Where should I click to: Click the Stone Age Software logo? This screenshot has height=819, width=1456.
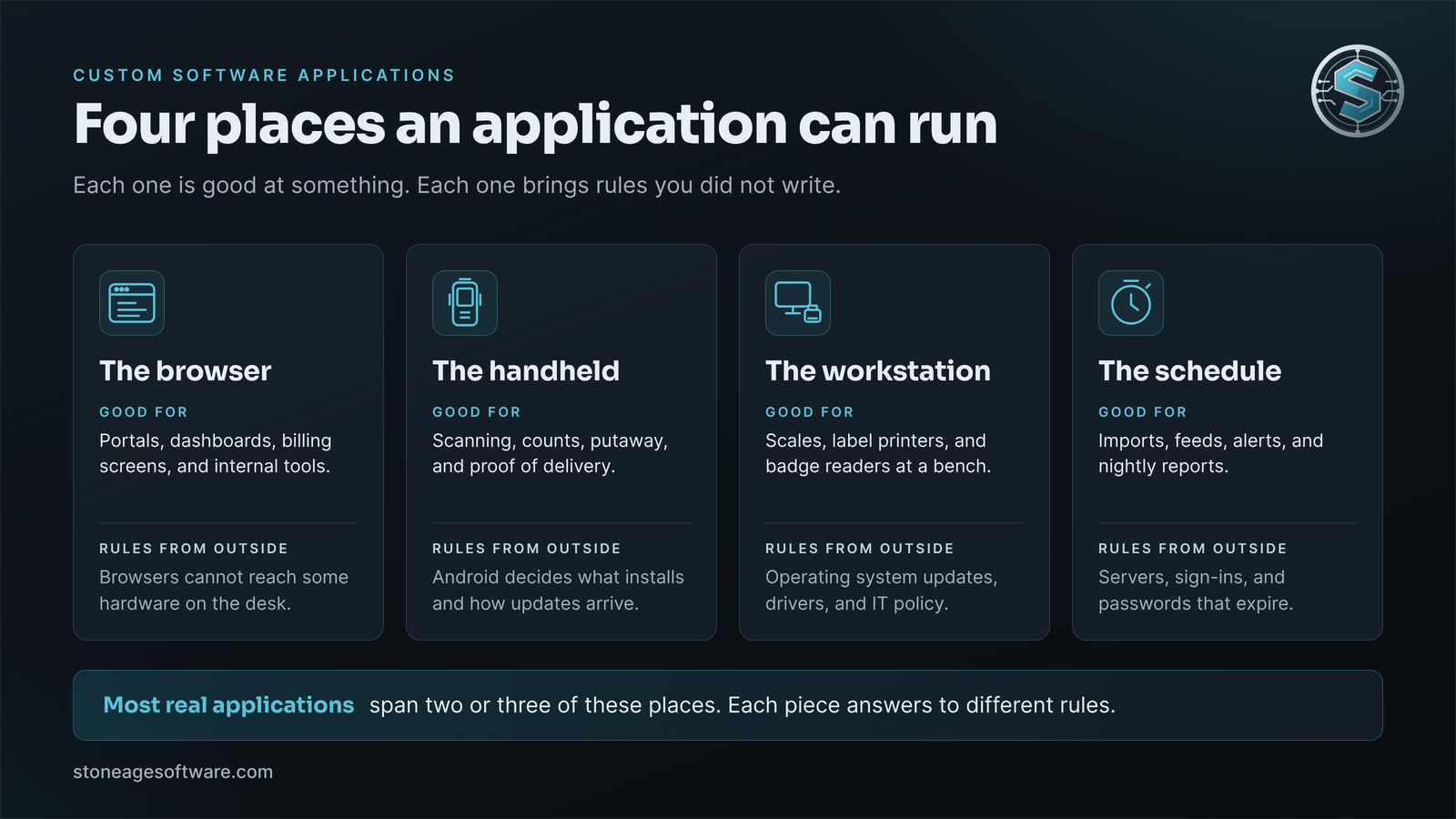coord(1358,91)
